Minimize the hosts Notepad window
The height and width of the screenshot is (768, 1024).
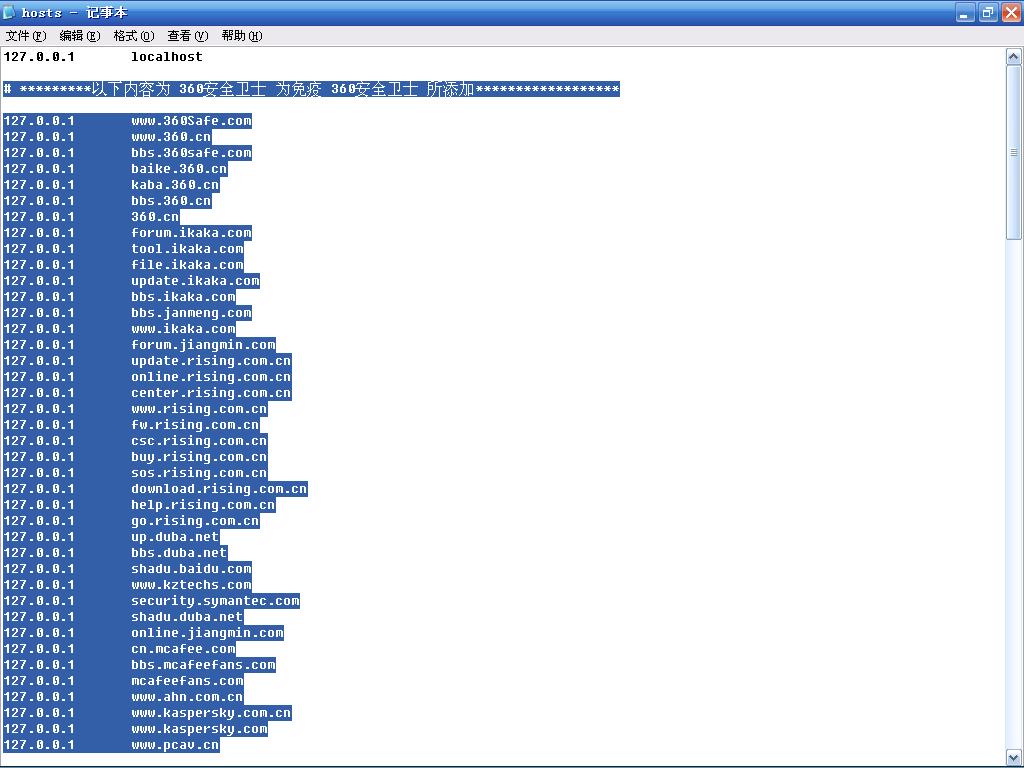click(x=965, y=12)
